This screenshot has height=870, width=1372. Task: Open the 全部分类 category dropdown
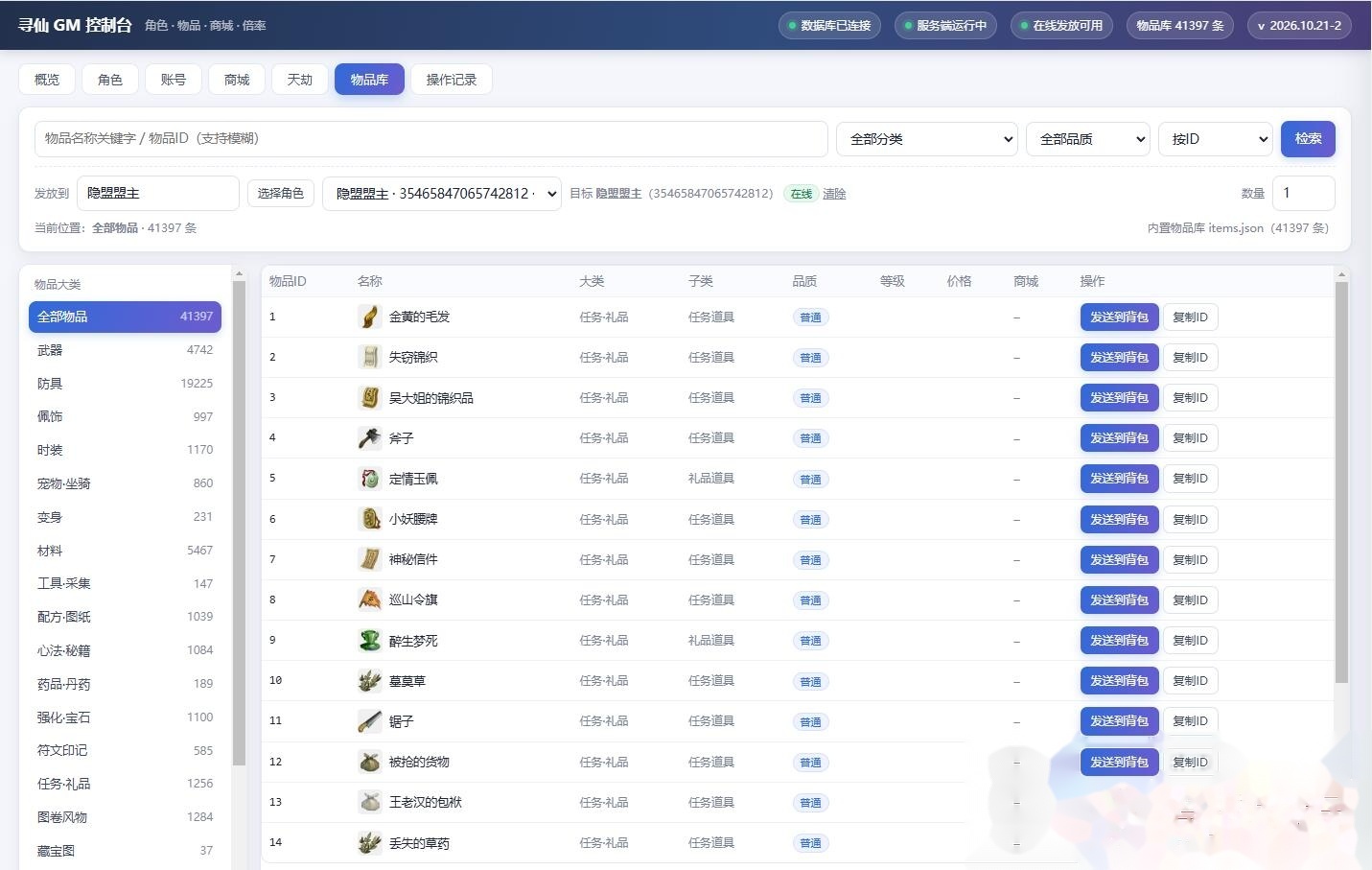tap(927, 139)
